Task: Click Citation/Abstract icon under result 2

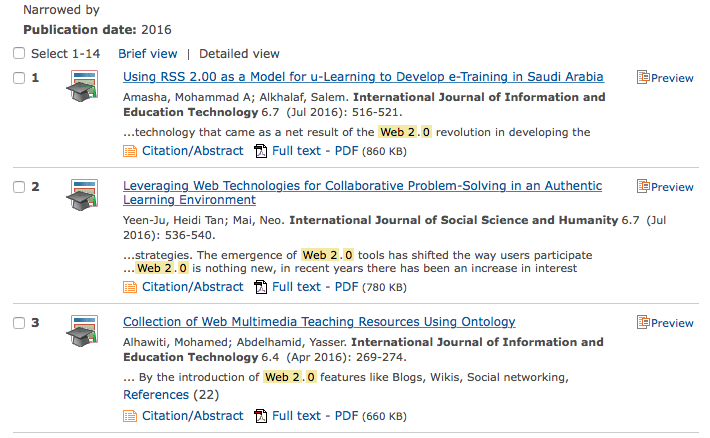Action: [x=129, y=287]
